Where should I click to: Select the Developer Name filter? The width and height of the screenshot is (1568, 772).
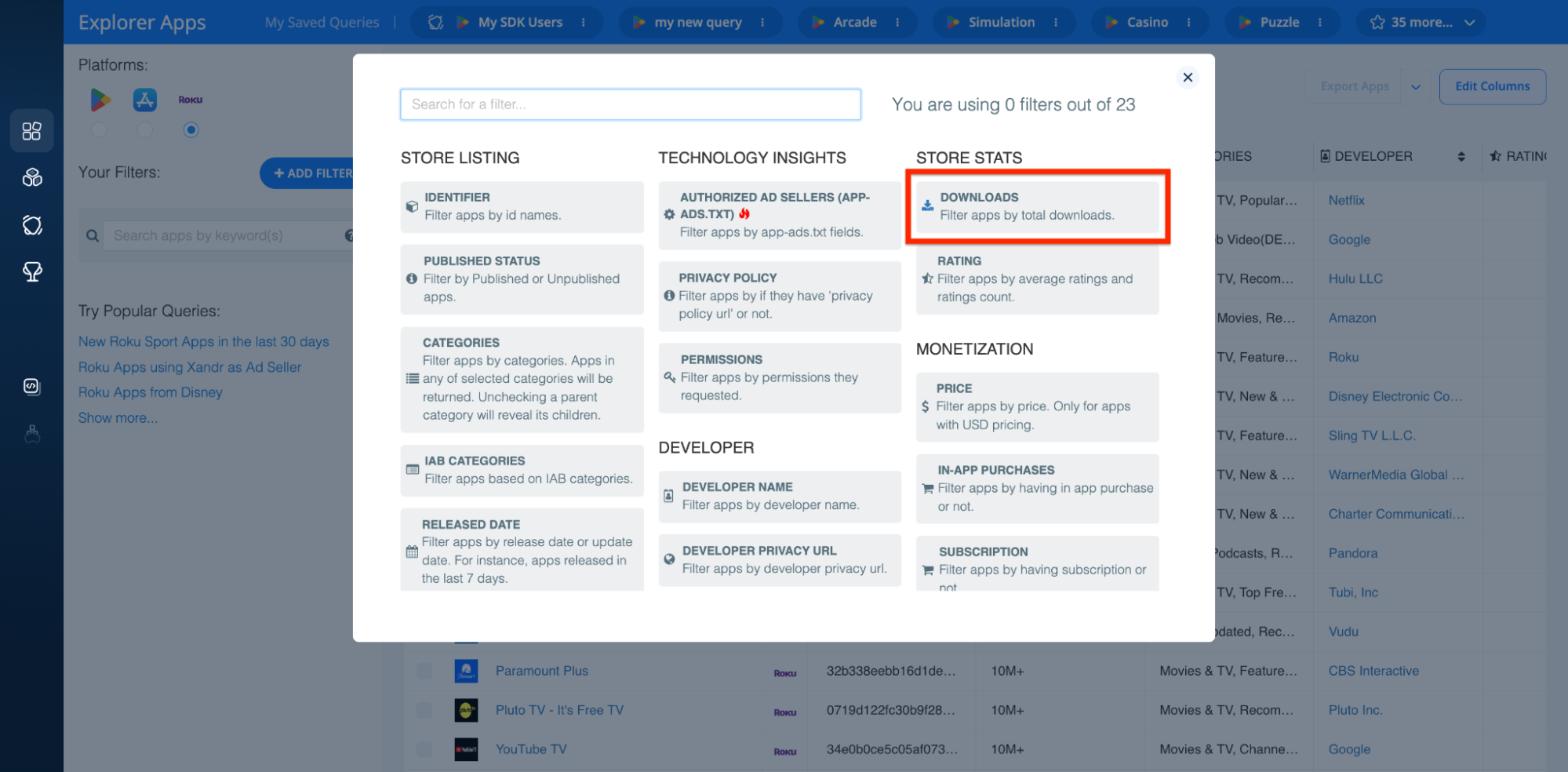click(x=780, y=496)
